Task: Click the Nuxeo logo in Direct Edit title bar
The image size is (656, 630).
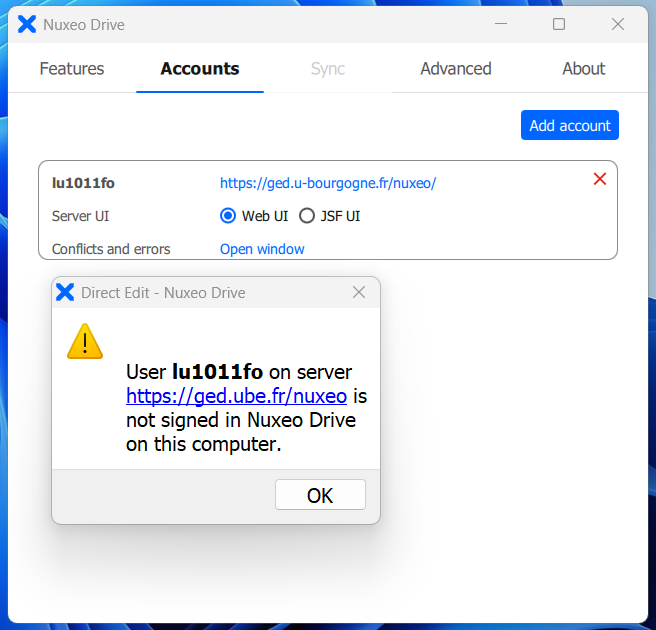Action: [x=65, y=292]
